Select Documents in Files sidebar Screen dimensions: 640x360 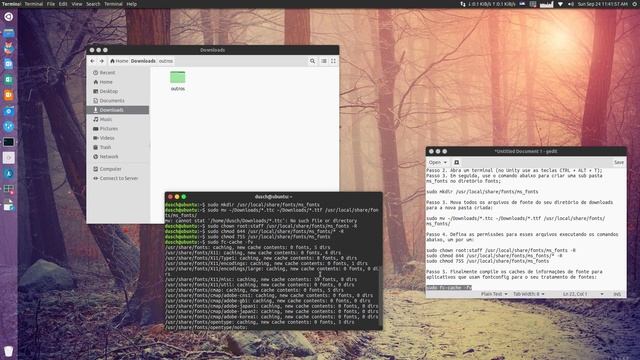tap(118, 101)
